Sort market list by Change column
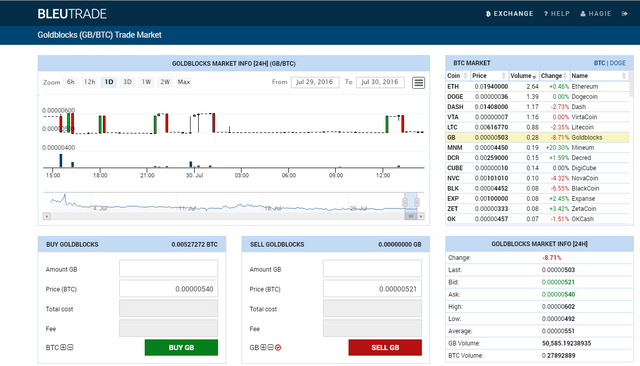Image resolution: width=640 pixels, height=366 pixels. pos(554,76)
